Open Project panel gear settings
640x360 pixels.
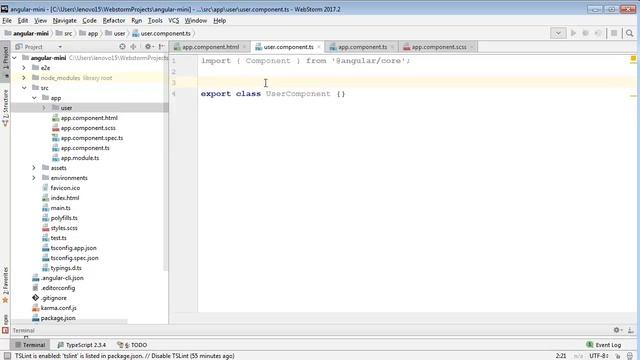coord(148,47)
